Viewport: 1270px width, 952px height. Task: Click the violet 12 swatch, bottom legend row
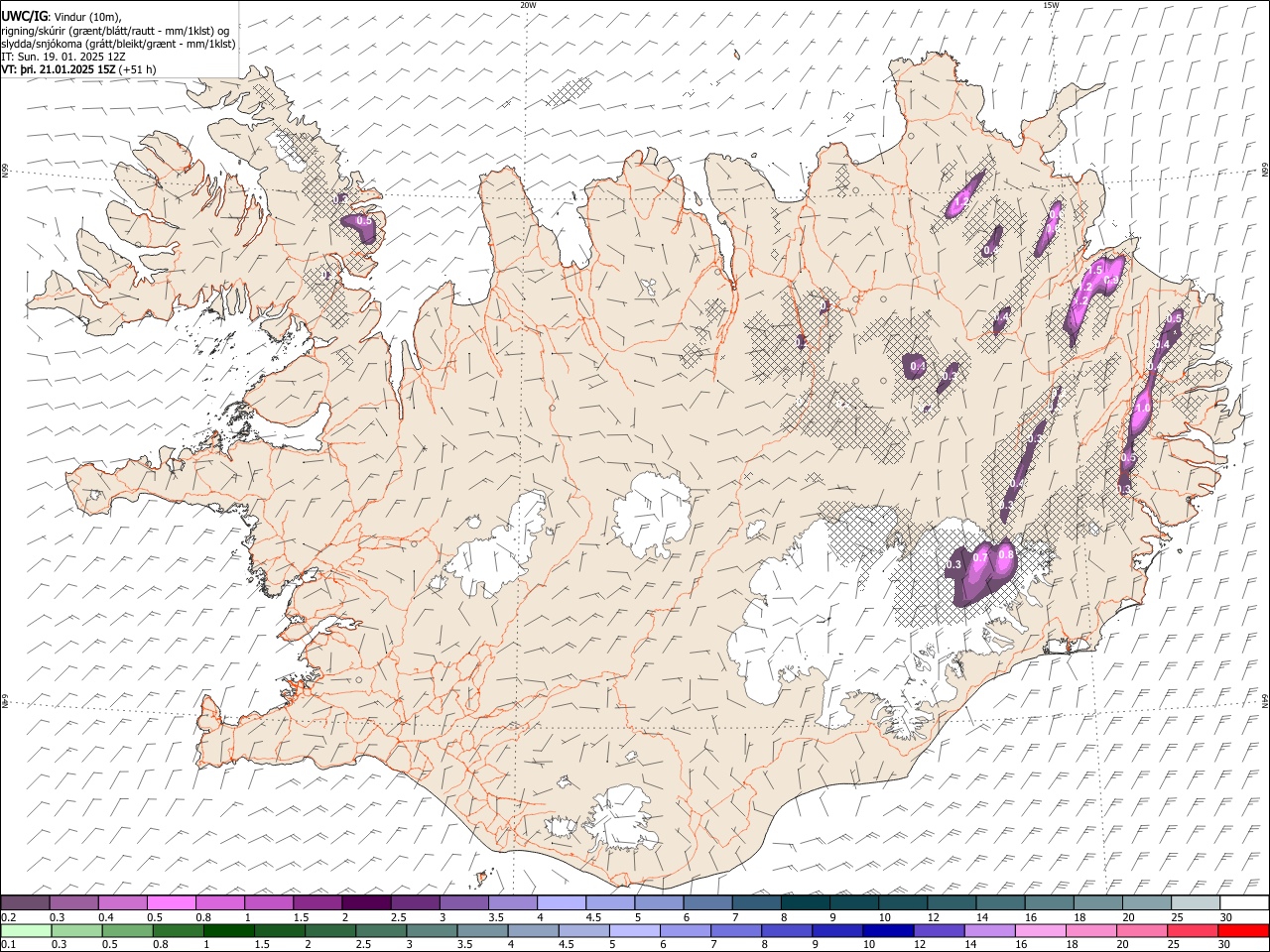[938, 930]
